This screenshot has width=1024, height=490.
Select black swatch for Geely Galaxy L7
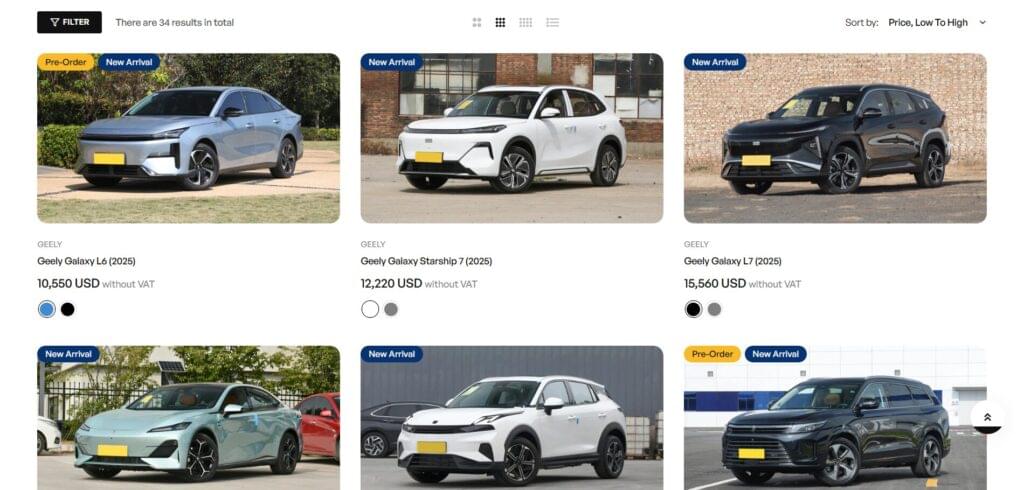694,310
